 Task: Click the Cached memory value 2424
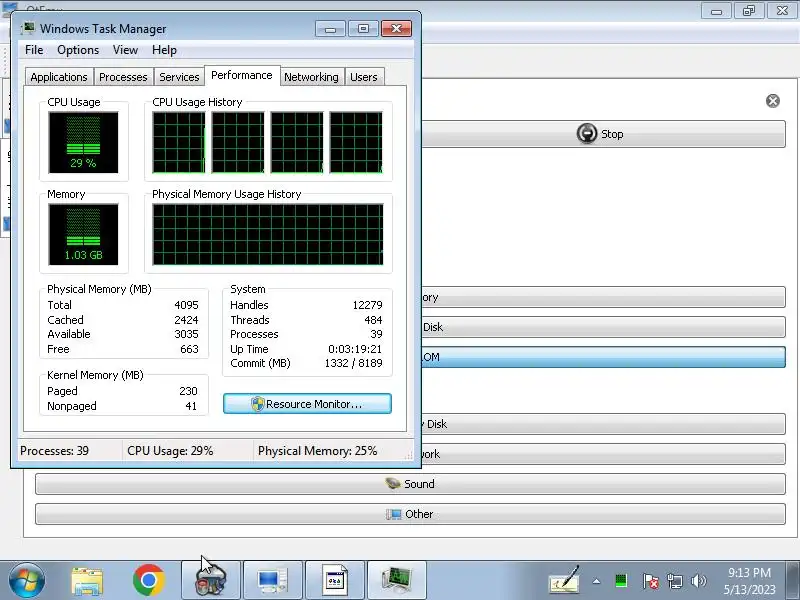tap(186, 320)
